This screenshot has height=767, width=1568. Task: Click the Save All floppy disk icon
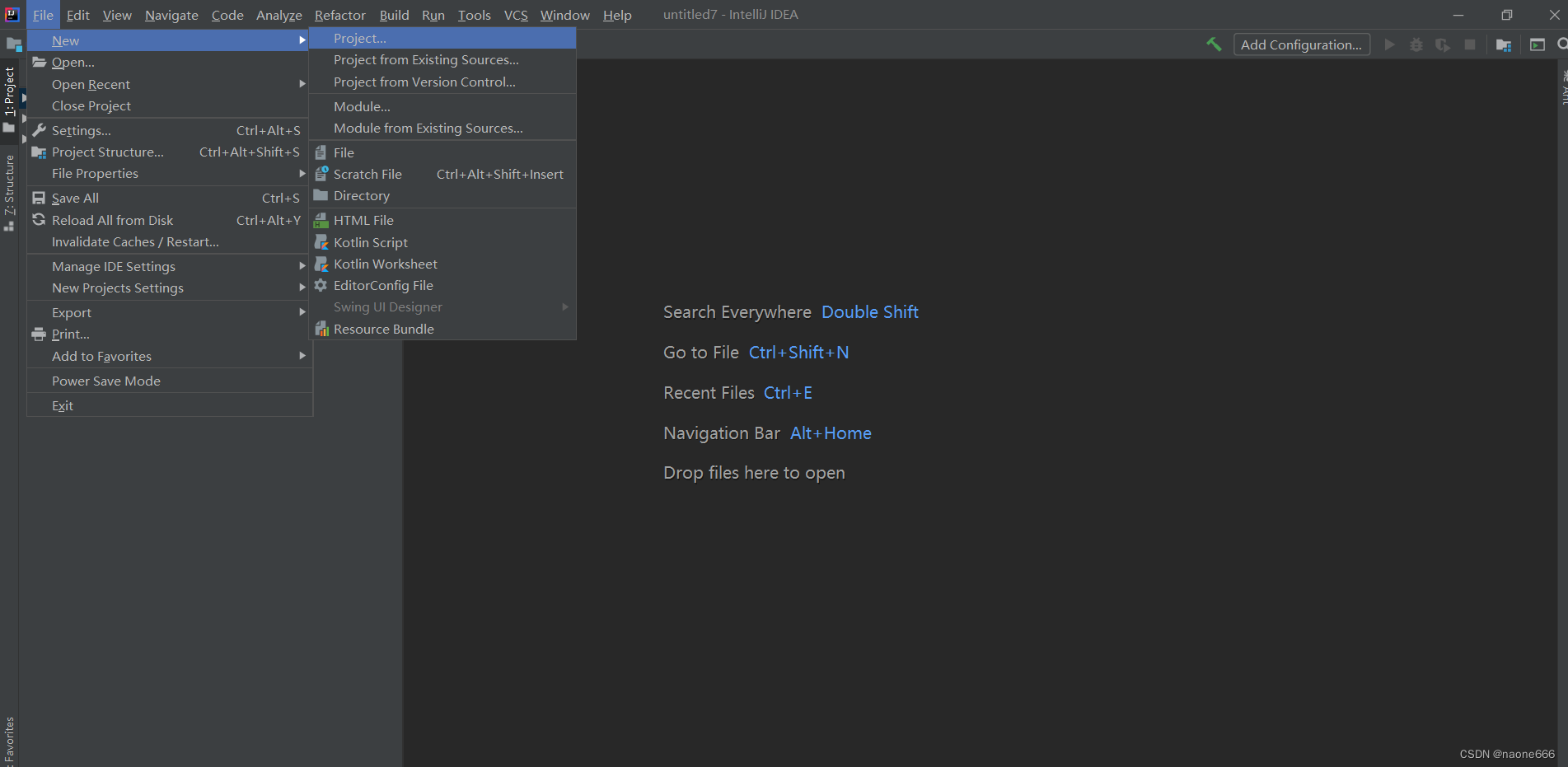pyautogui.click(x=39, y=198)
